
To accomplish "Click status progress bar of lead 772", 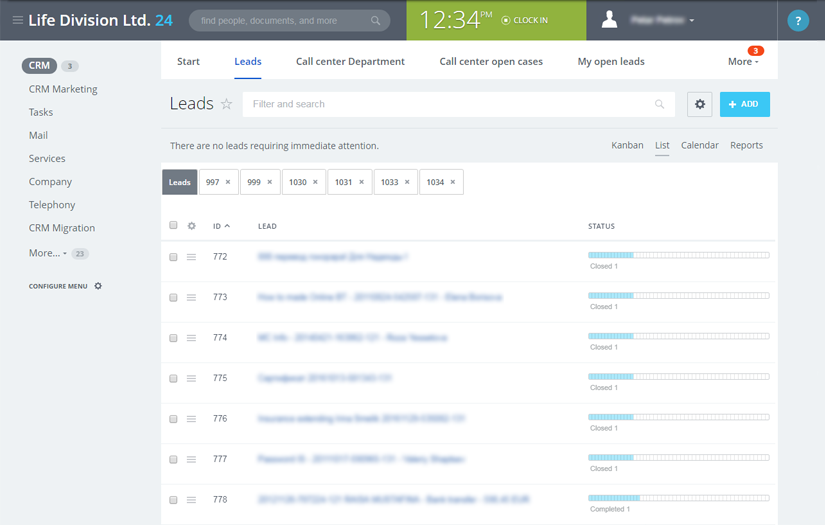I will click(x=679, y=255).
